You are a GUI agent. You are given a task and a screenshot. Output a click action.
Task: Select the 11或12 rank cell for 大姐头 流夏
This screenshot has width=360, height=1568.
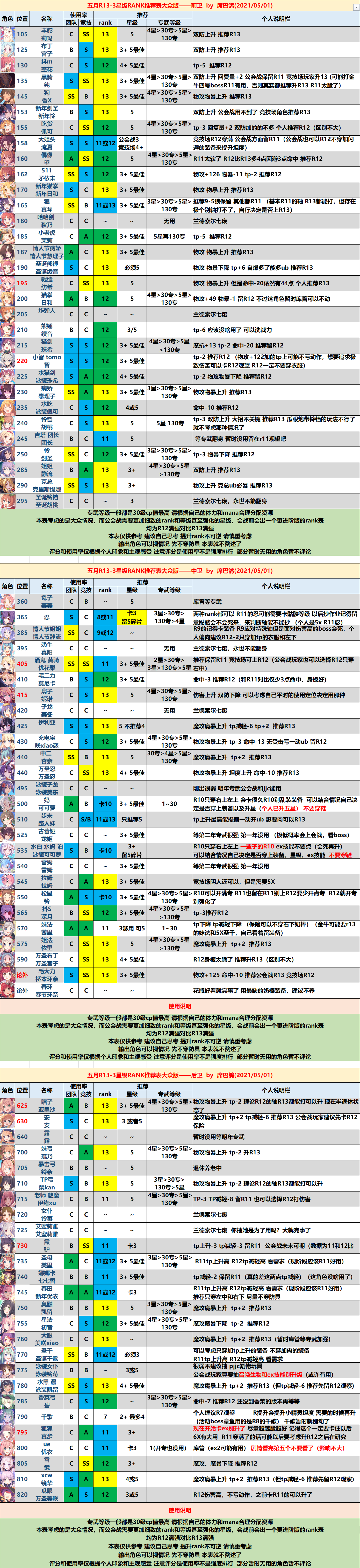click(105, 143)
